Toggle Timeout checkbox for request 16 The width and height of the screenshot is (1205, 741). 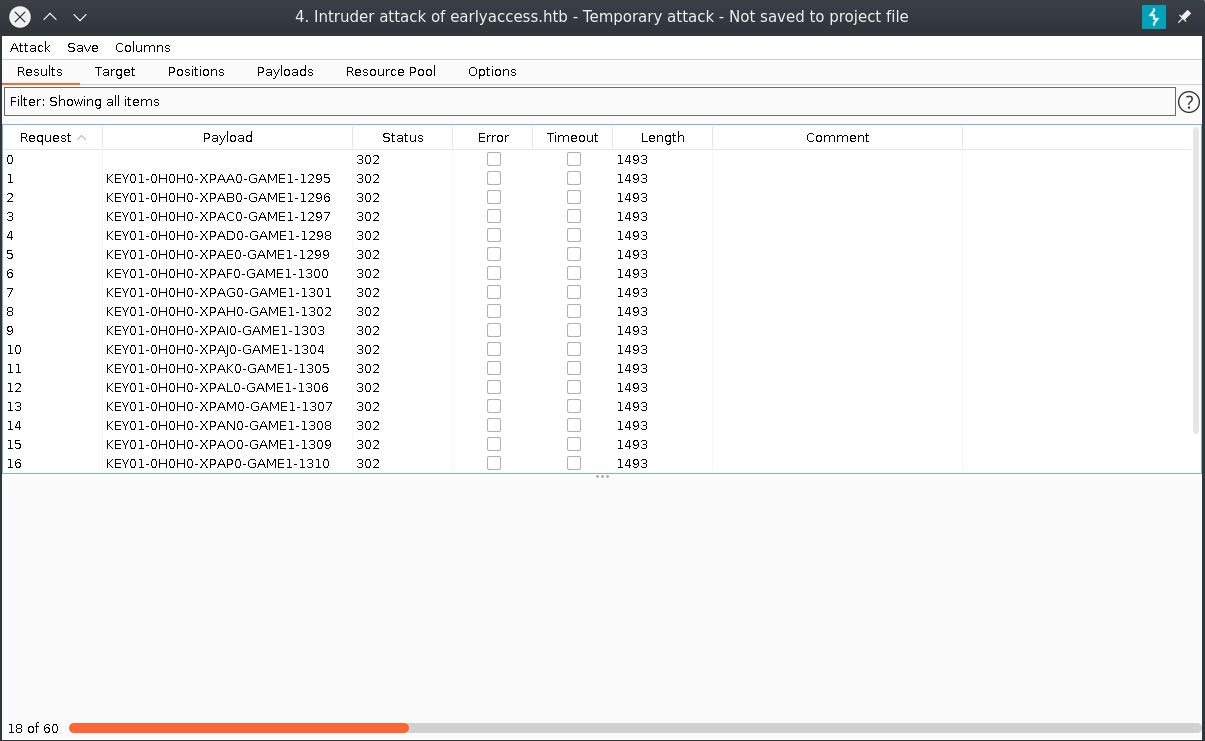(x=574, y=463)
